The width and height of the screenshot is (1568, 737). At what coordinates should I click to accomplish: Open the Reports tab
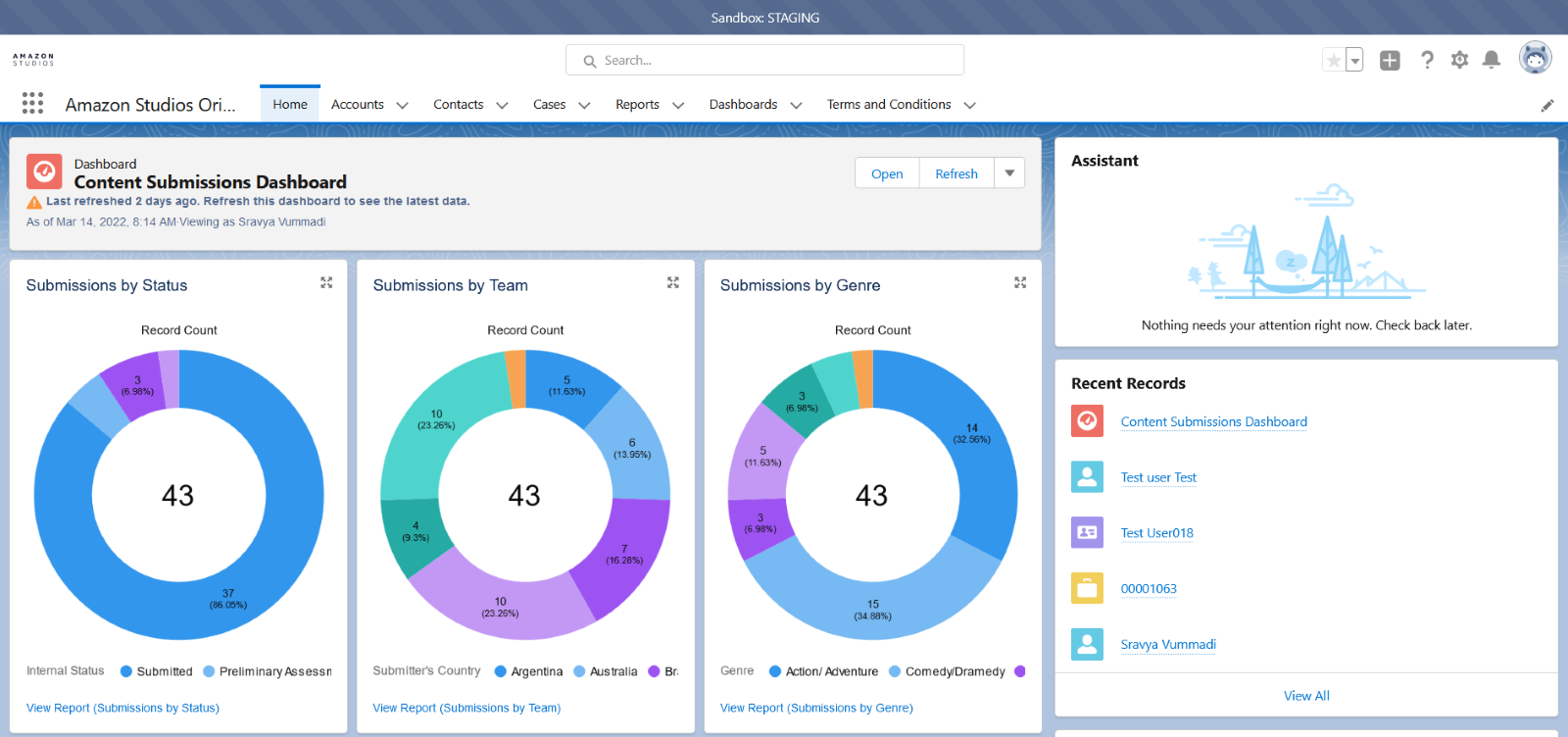(x=637, y=104)
